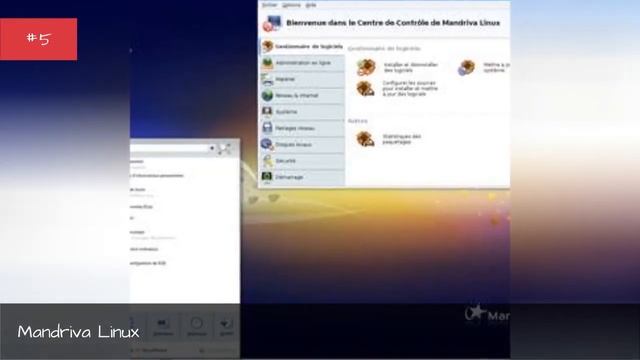Select the clock tab in launcher menu
Viewport: 640px width, 360px height.
click(196, 327)
